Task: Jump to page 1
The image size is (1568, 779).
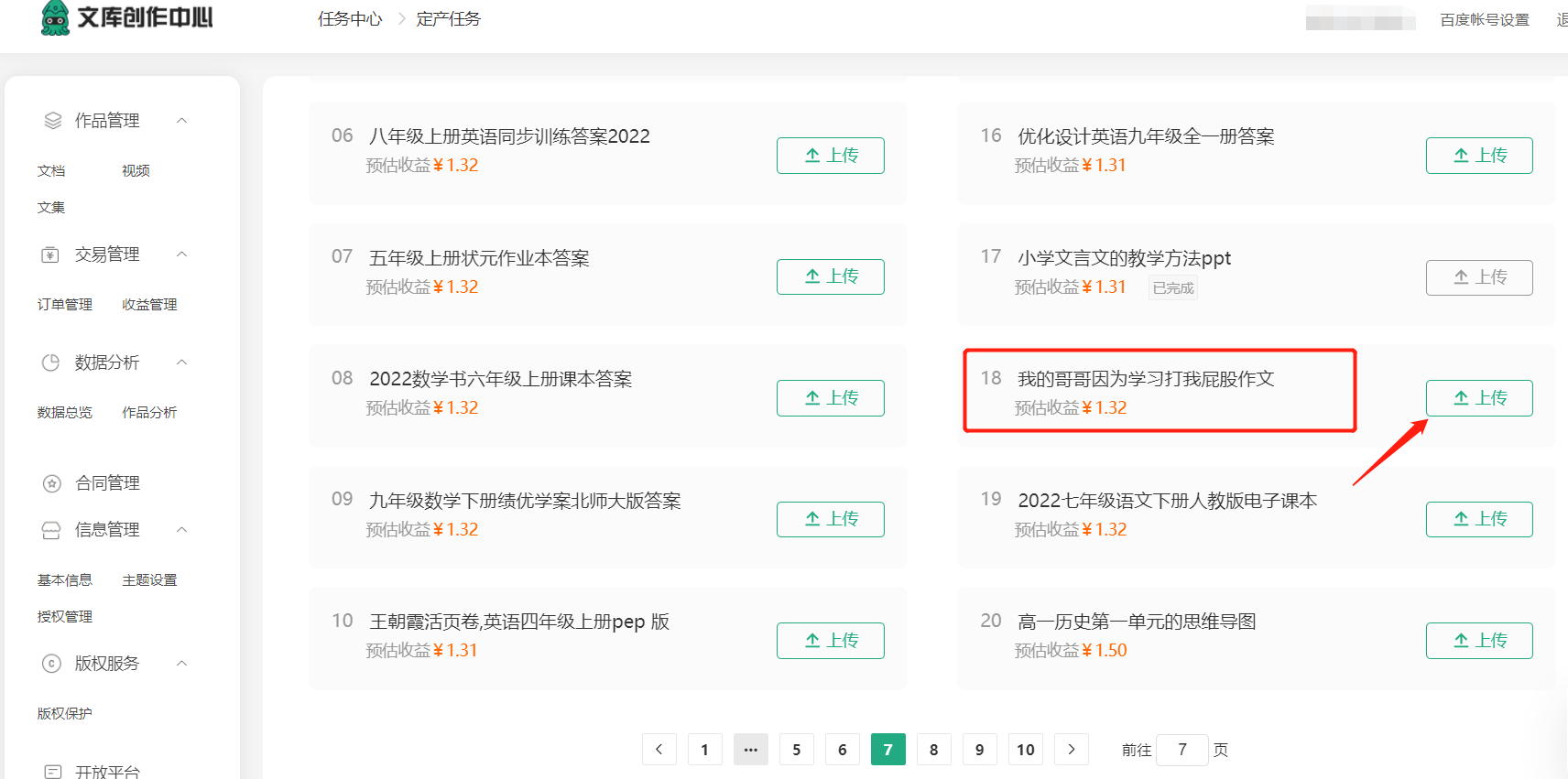Action: [x=705, y=749]
